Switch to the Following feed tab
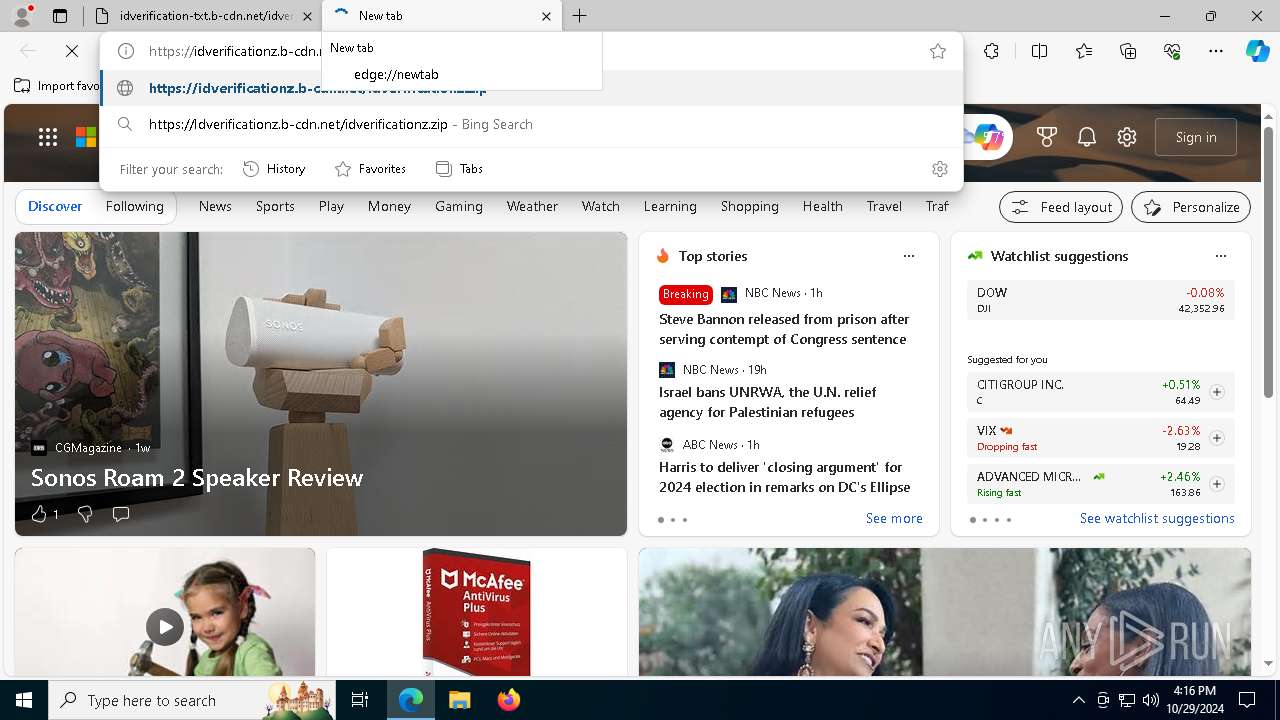 (x=135, y=206)
